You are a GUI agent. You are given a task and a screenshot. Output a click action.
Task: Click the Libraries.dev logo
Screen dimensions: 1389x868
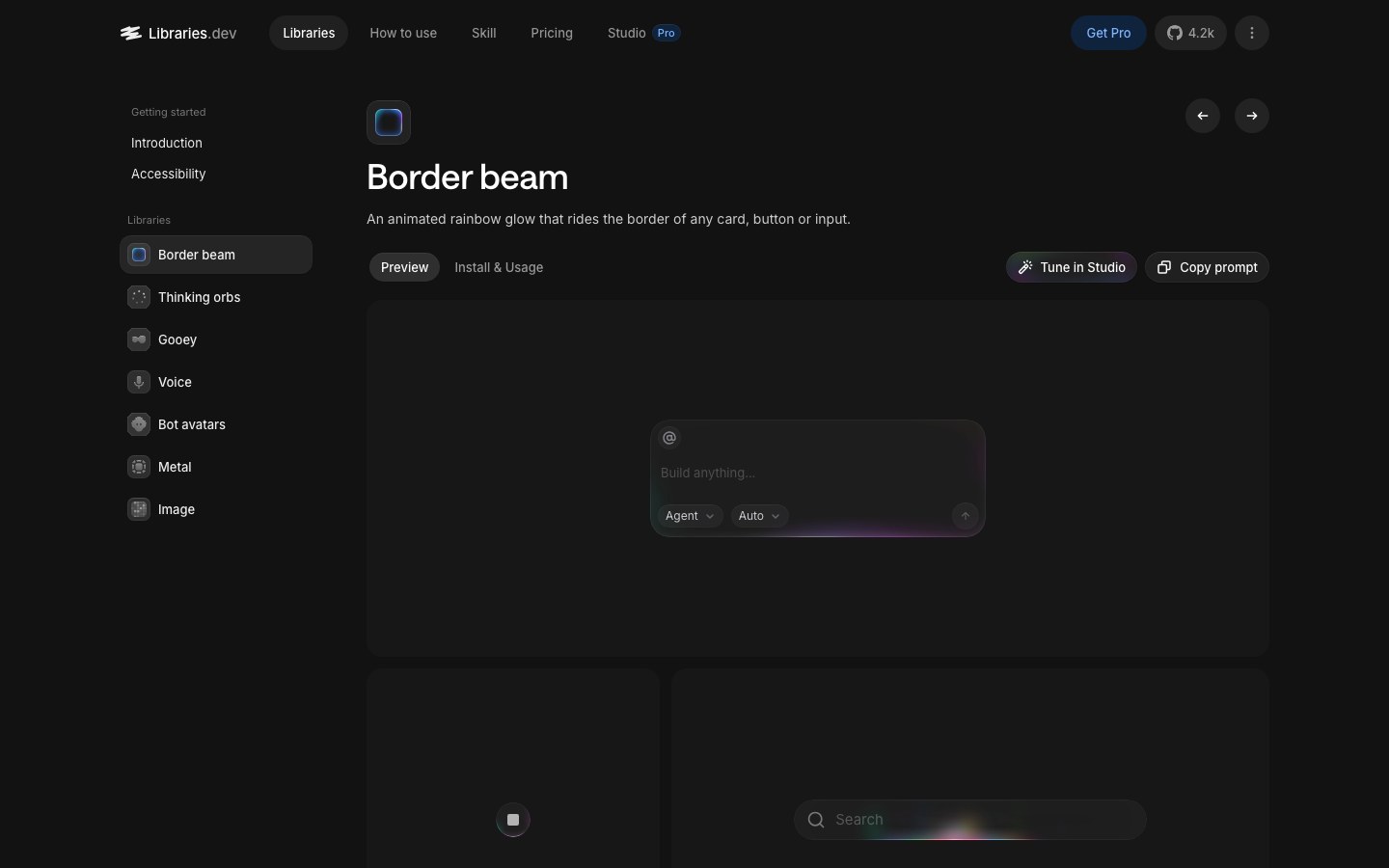(x=178, y=33)
